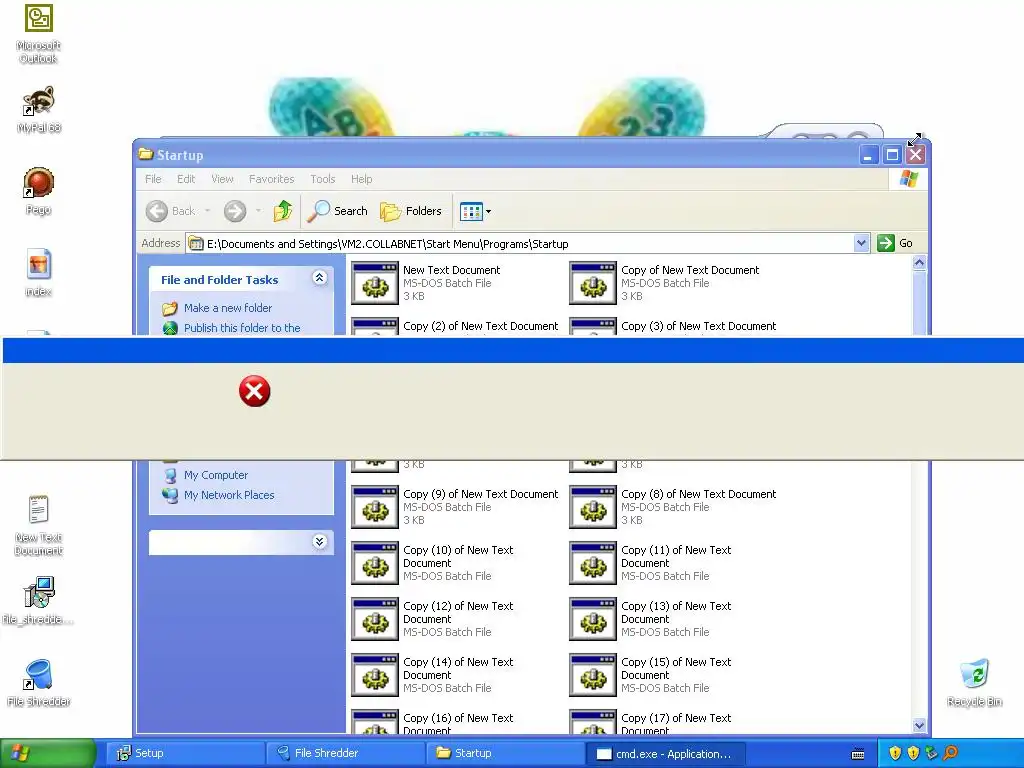Image resolution: width=1024 pixels, height=768 pixels.
Task: Open the Forward history dropdown arrow
Action: [259, 211]
